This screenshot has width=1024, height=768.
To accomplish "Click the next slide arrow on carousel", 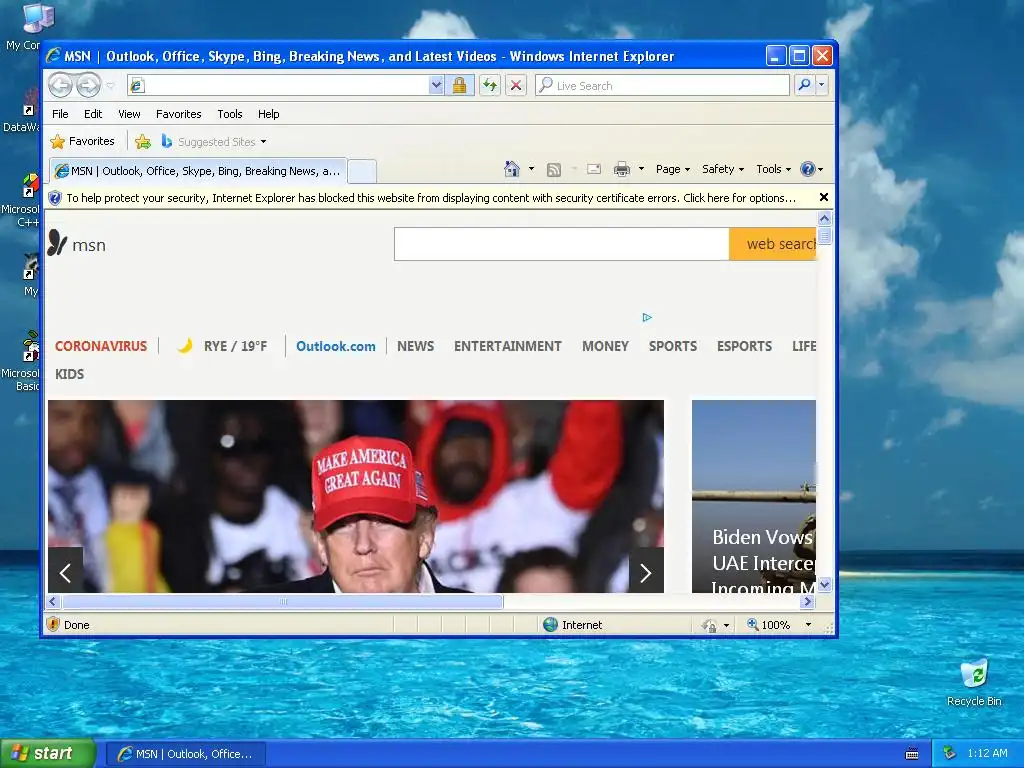I will tap(646, 573).
